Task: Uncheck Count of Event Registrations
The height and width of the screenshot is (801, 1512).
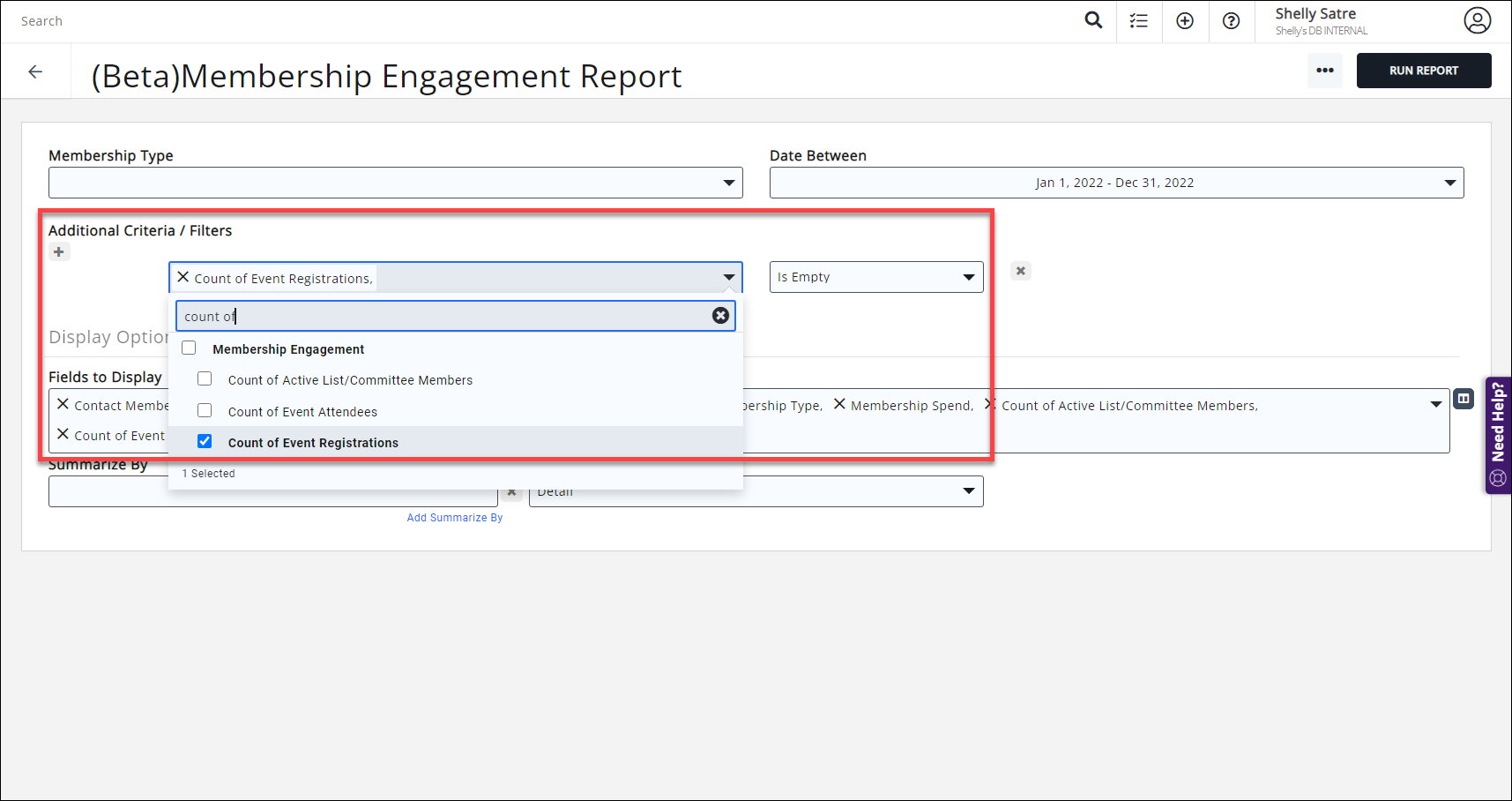Action: pyautogui.click(x=205, y=442)
